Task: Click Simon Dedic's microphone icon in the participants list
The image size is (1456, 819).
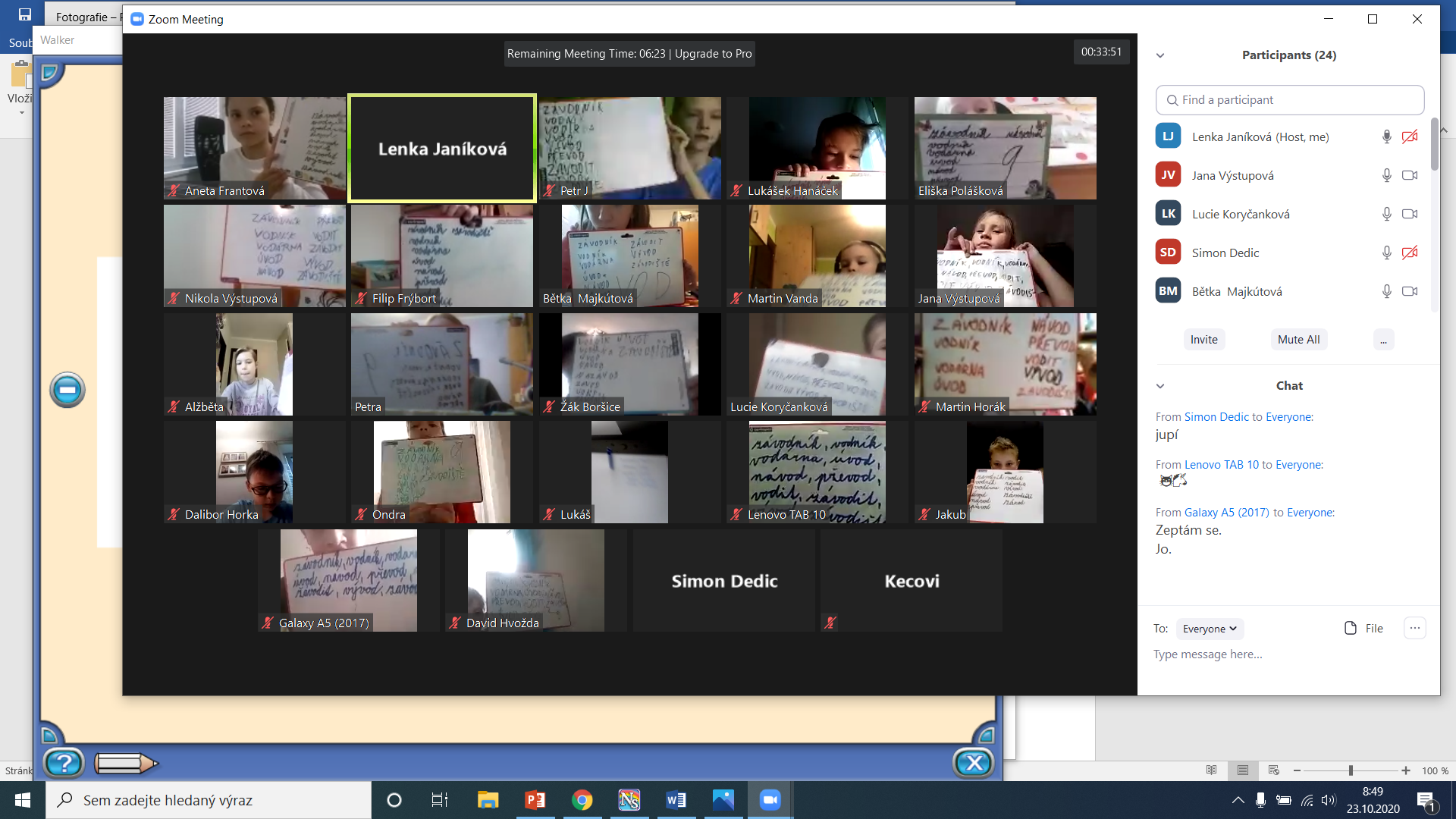Action: [x=1386, y=253]
